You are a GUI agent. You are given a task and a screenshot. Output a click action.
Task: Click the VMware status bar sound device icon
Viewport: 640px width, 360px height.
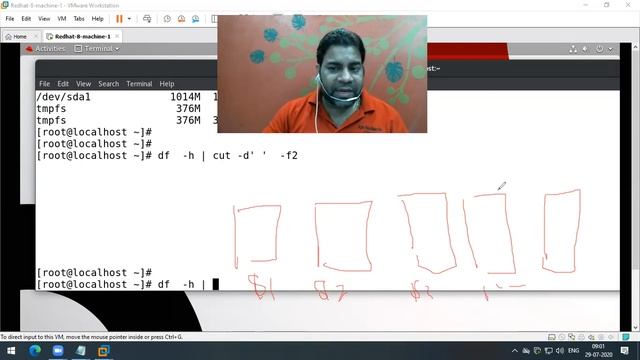pyautogui.click(x=591, y=337)
